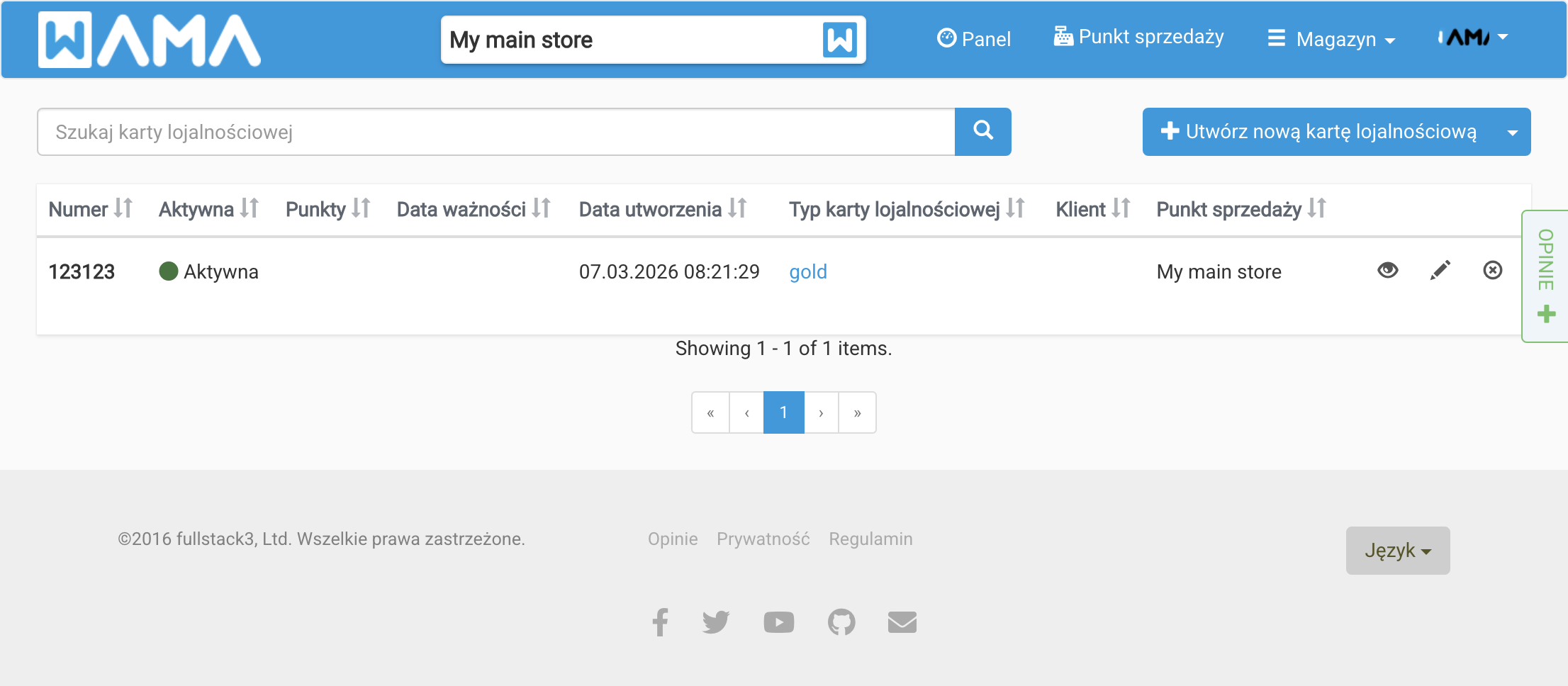Click the My main store selector field
The image size is (1568, 686).
coord(653,40)
